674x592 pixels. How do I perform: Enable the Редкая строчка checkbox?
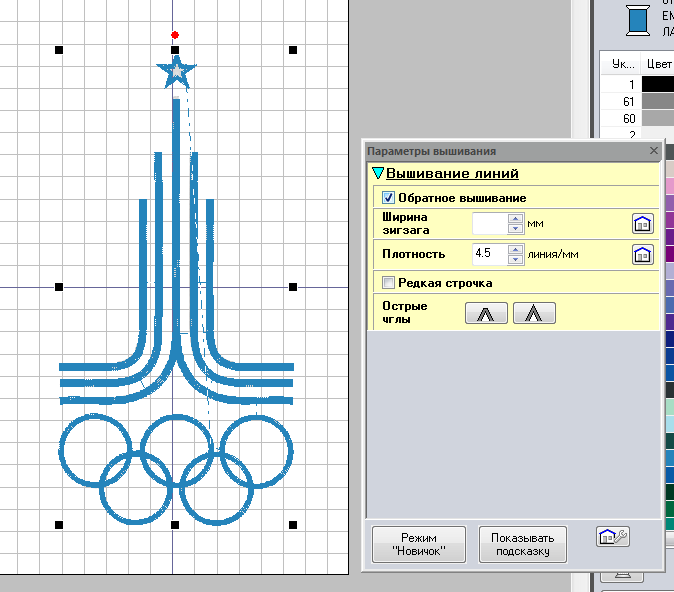point(389,283)
